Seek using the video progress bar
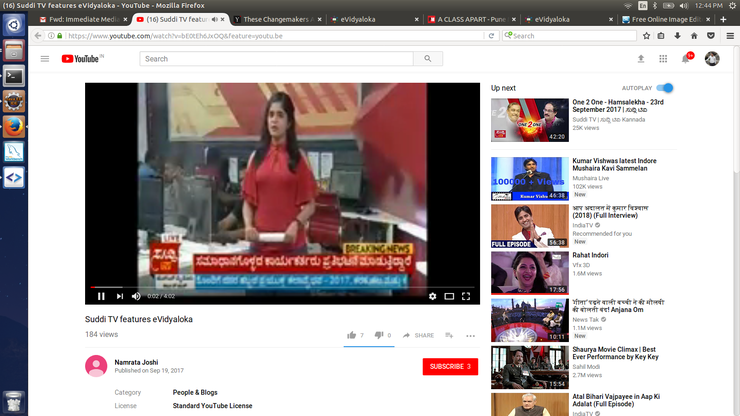 coord(282,287)
